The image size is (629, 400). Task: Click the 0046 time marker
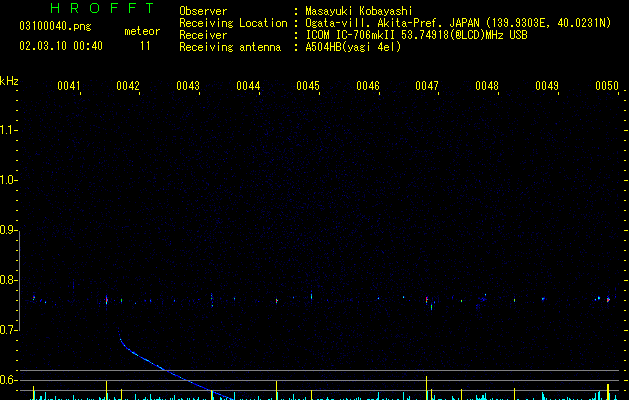point(368,86)
